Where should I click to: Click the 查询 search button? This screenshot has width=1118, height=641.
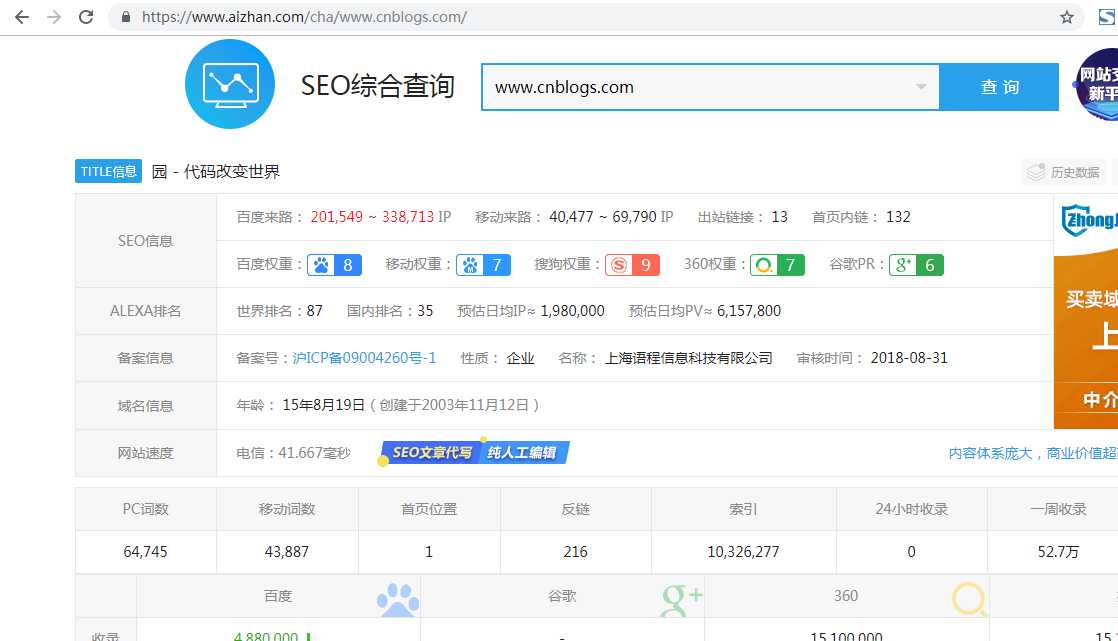999,87
